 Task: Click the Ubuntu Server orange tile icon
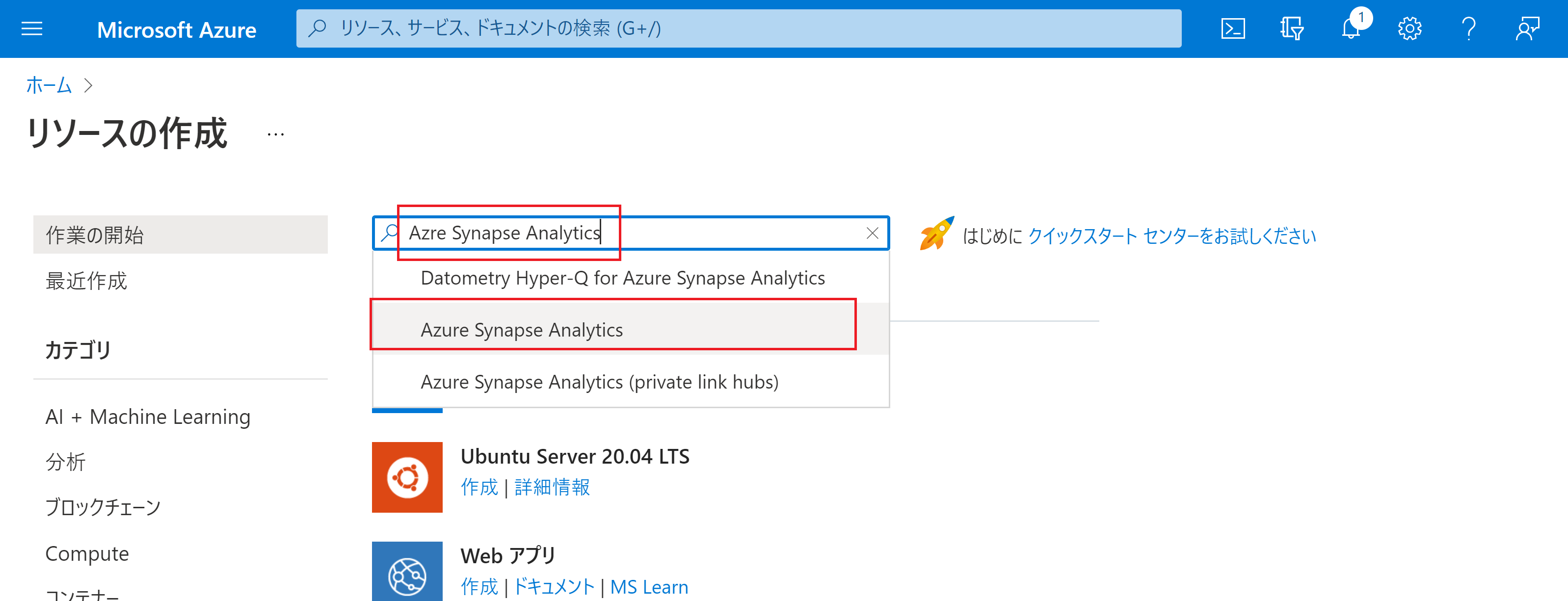pos(407,477)
